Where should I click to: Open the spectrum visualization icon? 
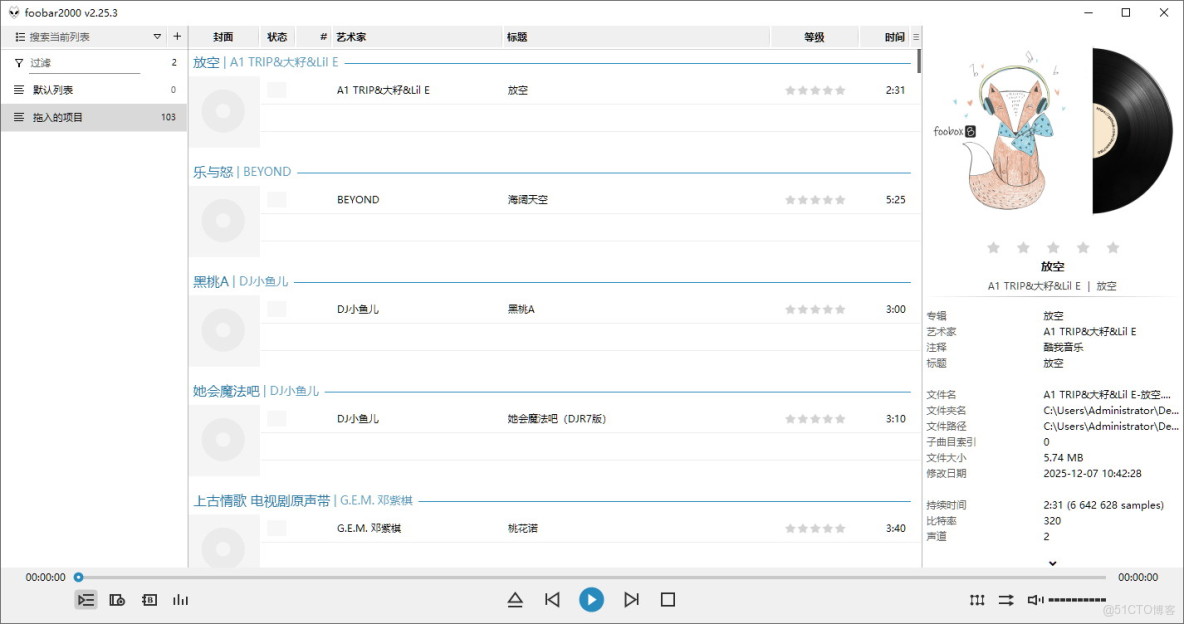[x=180, y=599]
